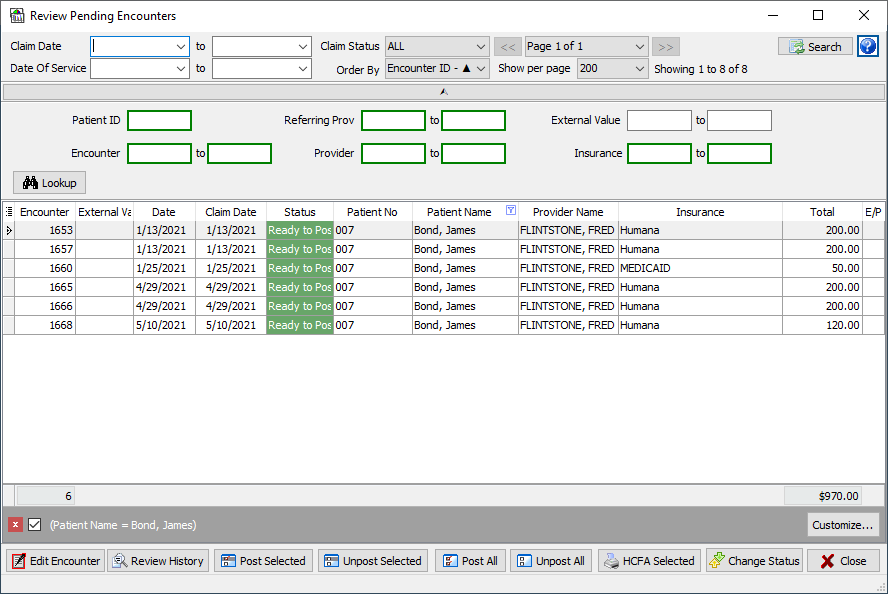
Task: Click the Insurance from input field
Action: tap(660, 153)
